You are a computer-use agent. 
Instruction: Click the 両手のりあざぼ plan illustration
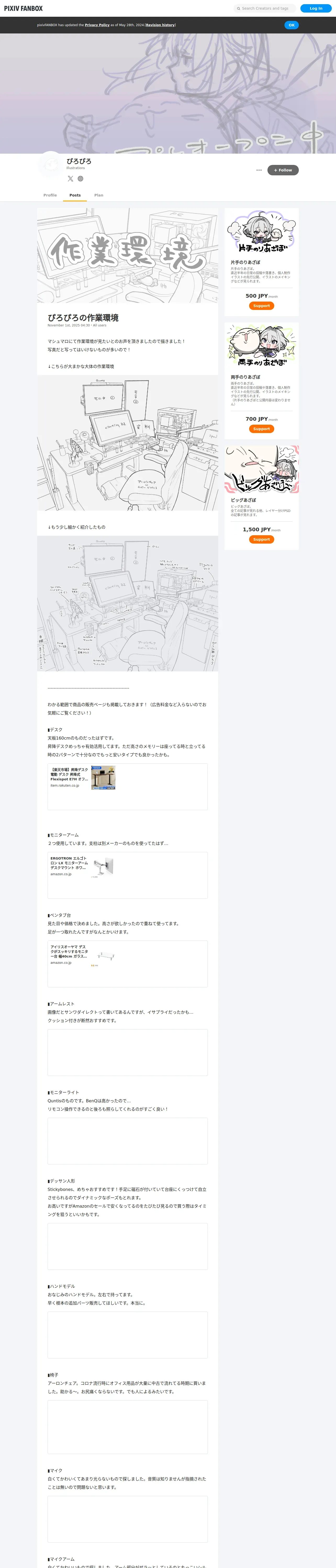(262, 346)
